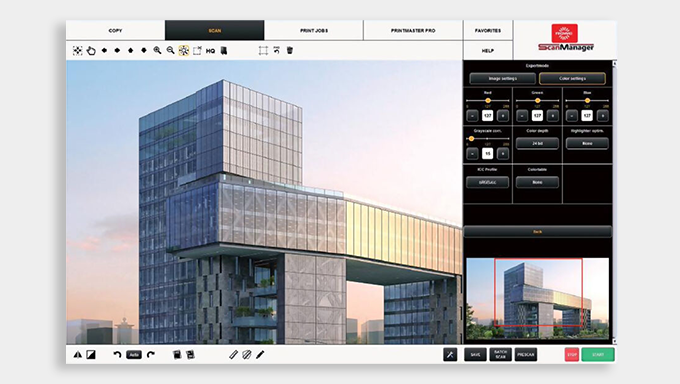680x384 pixels.
Task: Select the crop frame selection tool
Action: click(x=263, y=51)
